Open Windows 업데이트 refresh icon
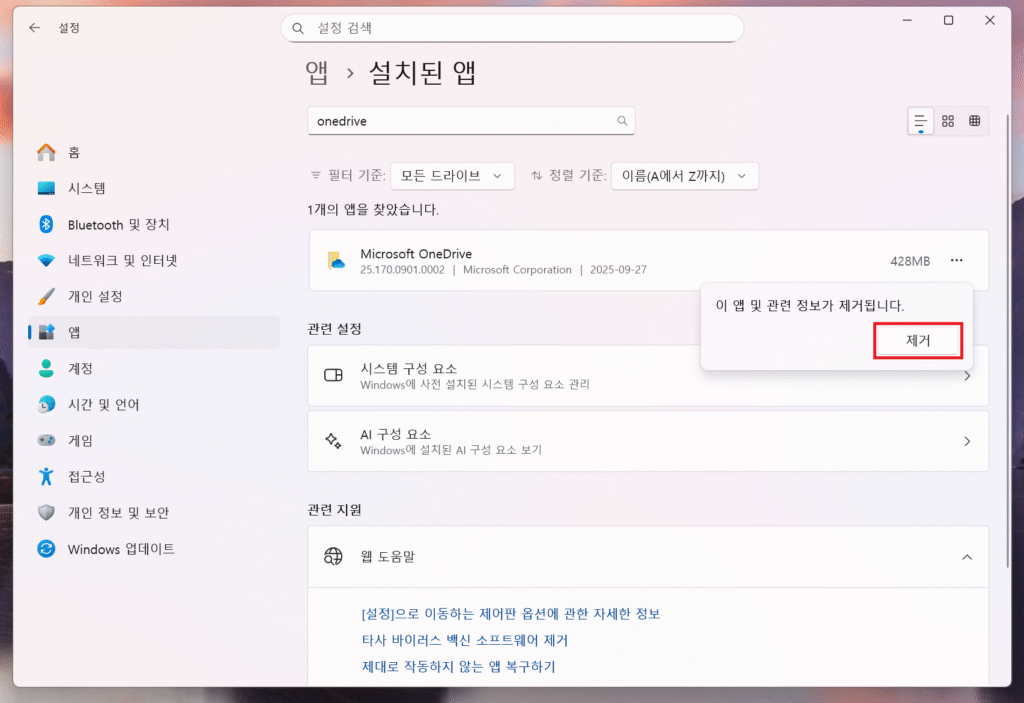The width and height of the screenshot is (1024, 703). point(46,549)
